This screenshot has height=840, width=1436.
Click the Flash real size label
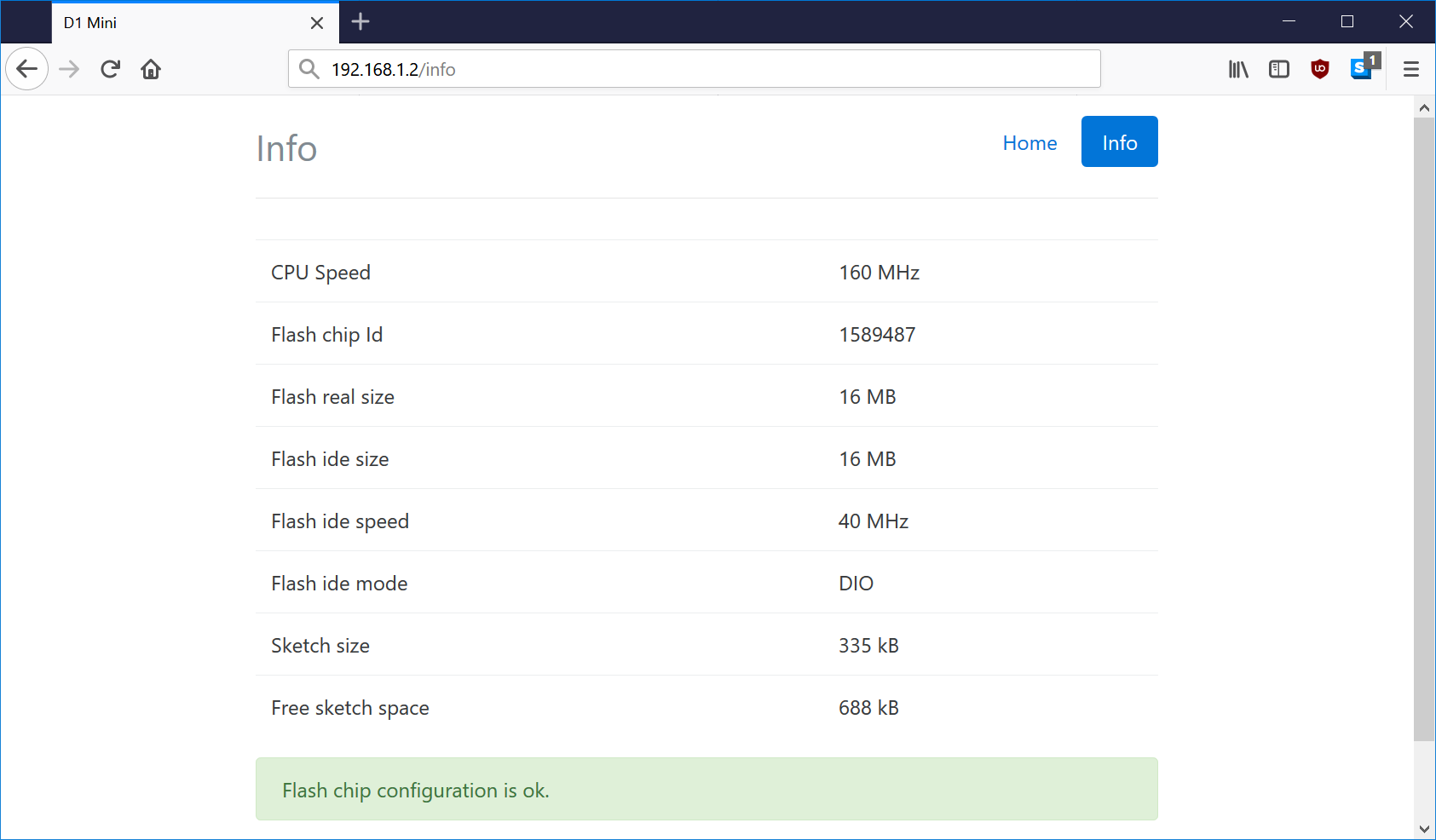click(x=332, y=397)
